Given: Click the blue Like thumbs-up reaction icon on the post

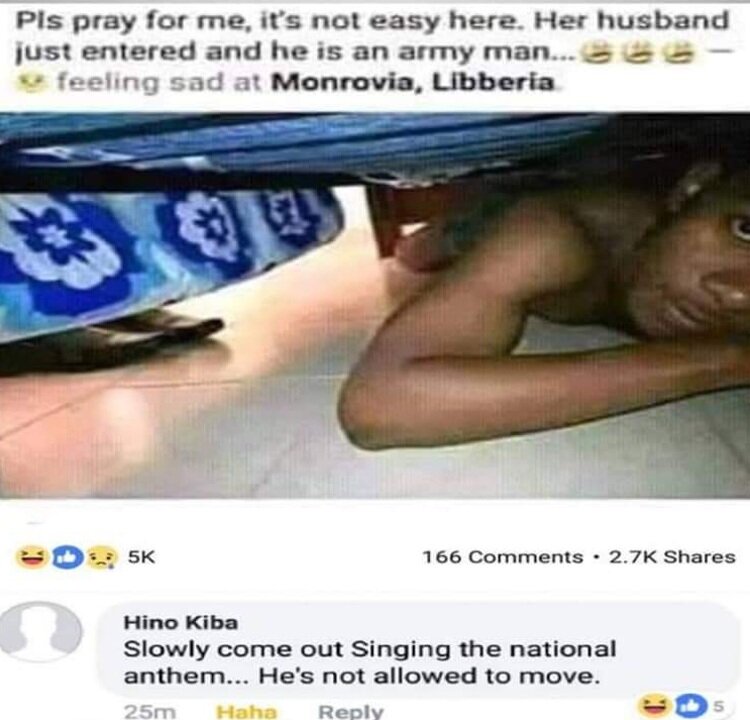Looking at the screenshot, I should [x=67, y=557].
